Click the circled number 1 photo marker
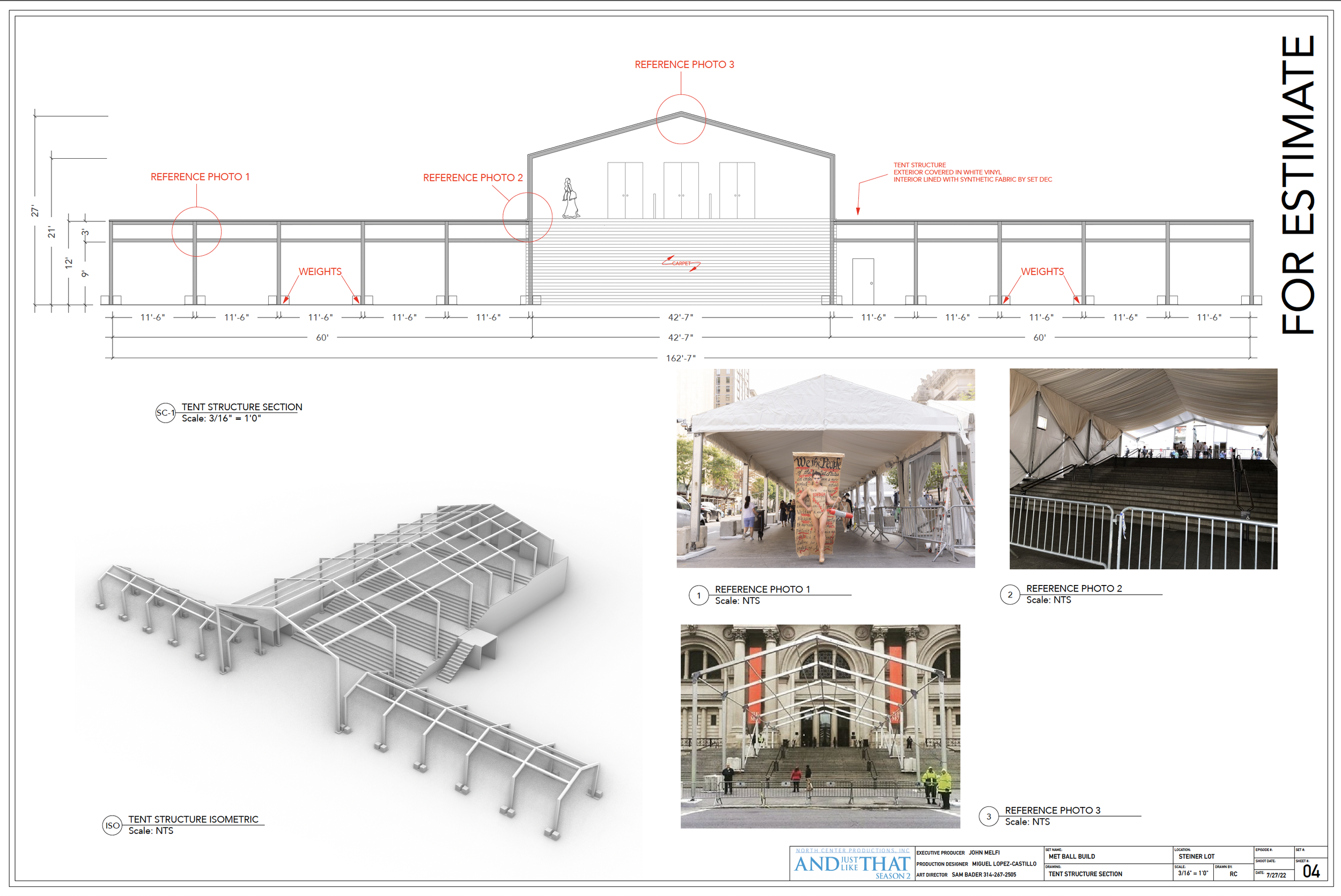 coord(698,595)
